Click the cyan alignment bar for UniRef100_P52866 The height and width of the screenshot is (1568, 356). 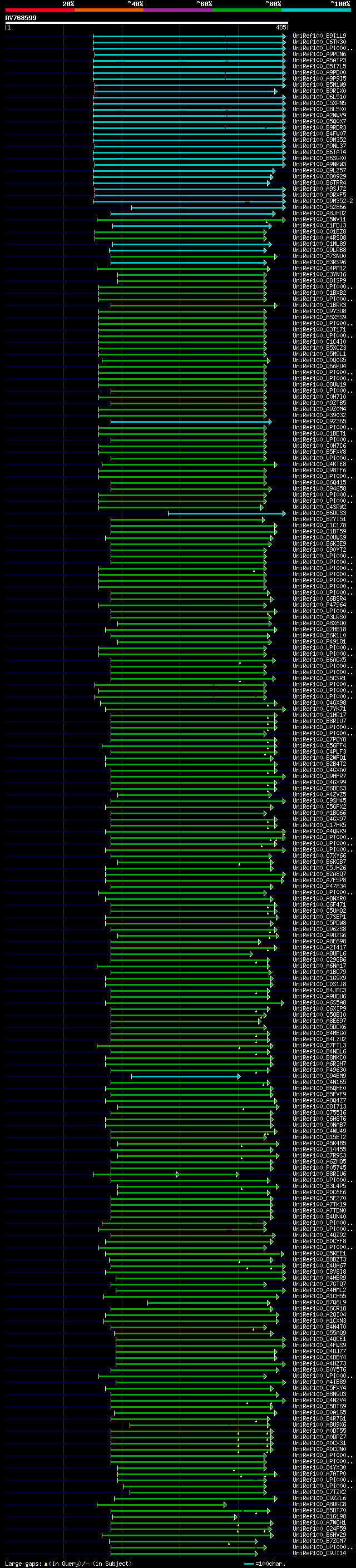point(208,207)
